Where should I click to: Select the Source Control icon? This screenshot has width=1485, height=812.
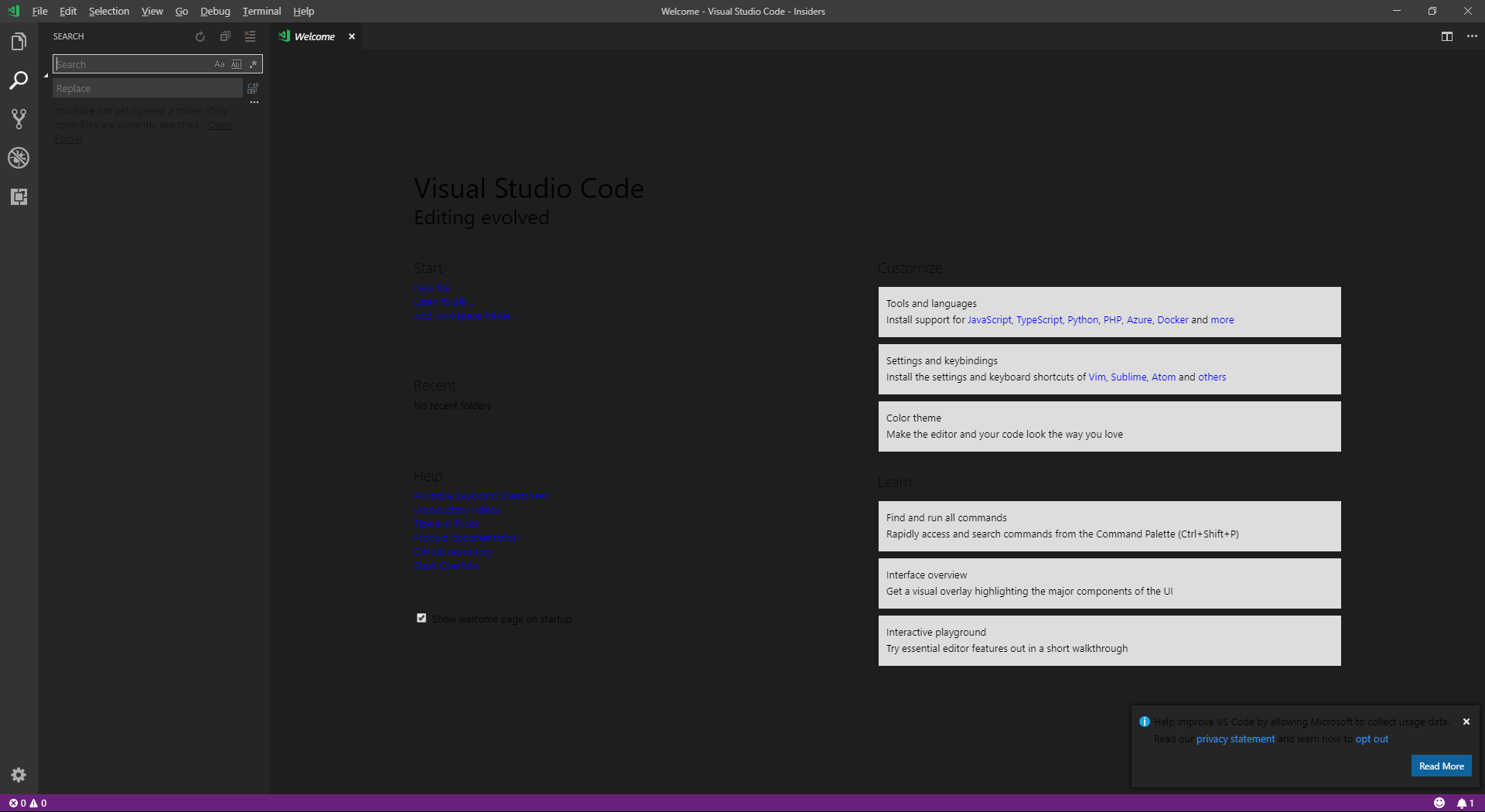click(19, 118)
